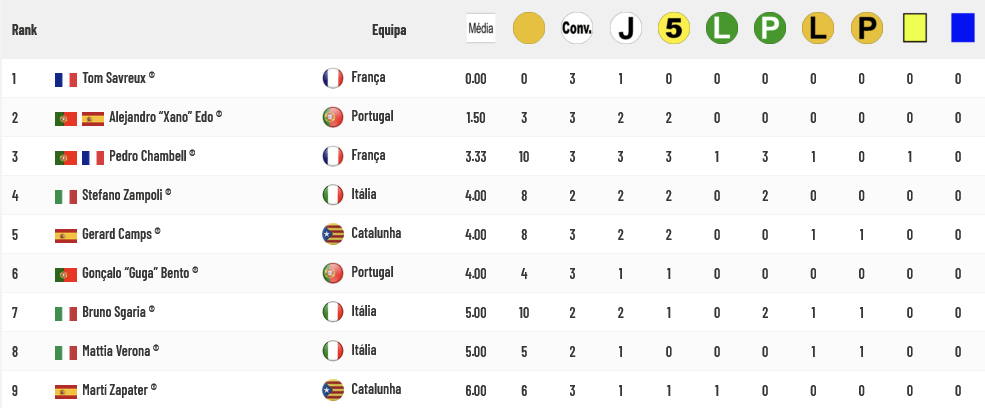Click the Itália flag in Stefano Zampoli row
Image resolution: width=985 pixels, height=408 pixels.
coord(333,195)
